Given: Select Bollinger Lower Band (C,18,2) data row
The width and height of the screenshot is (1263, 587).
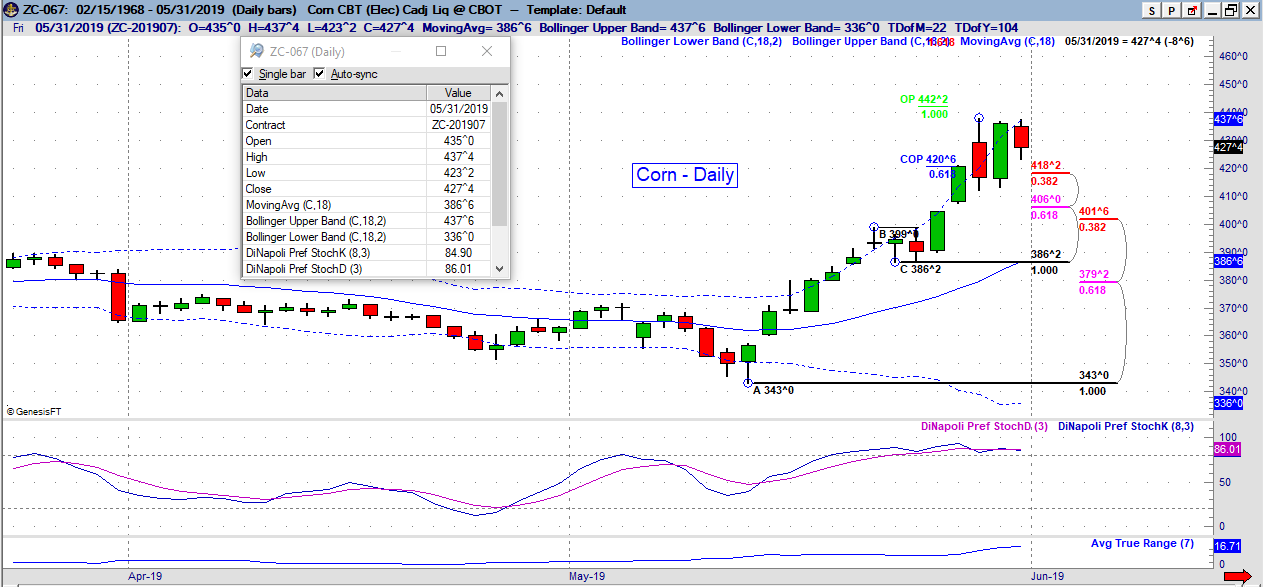Looking at the screenshot, I should pyautogui.click(x=366, y=237).
